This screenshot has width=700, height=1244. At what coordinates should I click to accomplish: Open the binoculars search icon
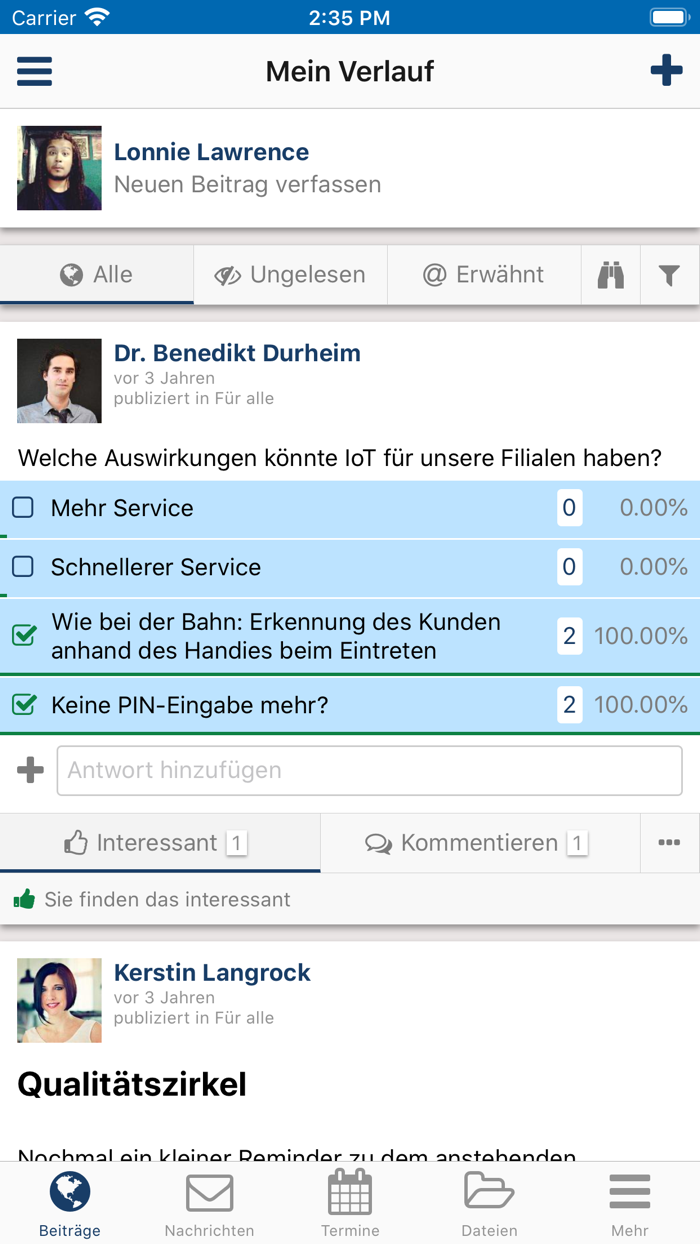[611, 275]
